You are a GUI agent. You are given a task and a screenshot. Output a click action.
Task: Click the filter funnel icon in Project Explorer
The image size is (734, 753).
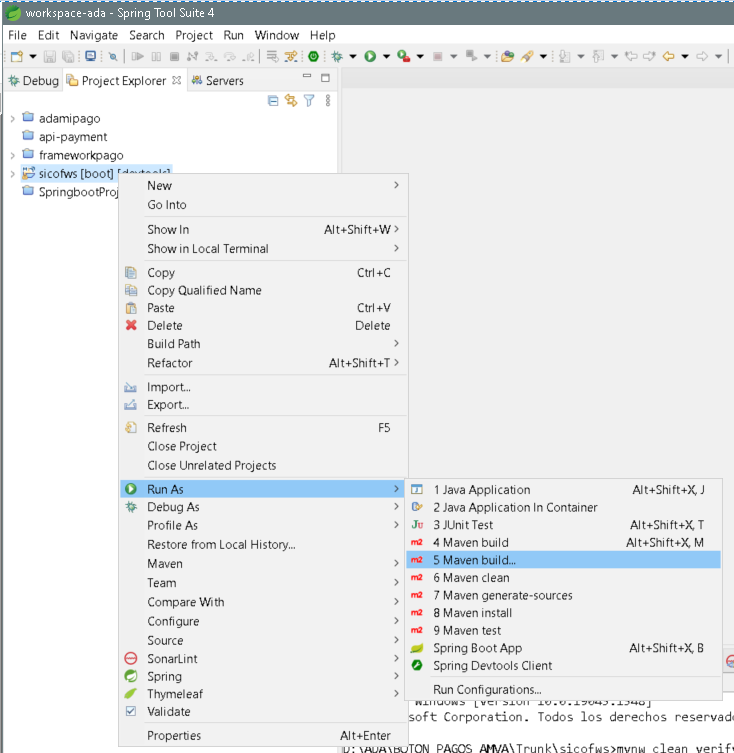(309, 101)
